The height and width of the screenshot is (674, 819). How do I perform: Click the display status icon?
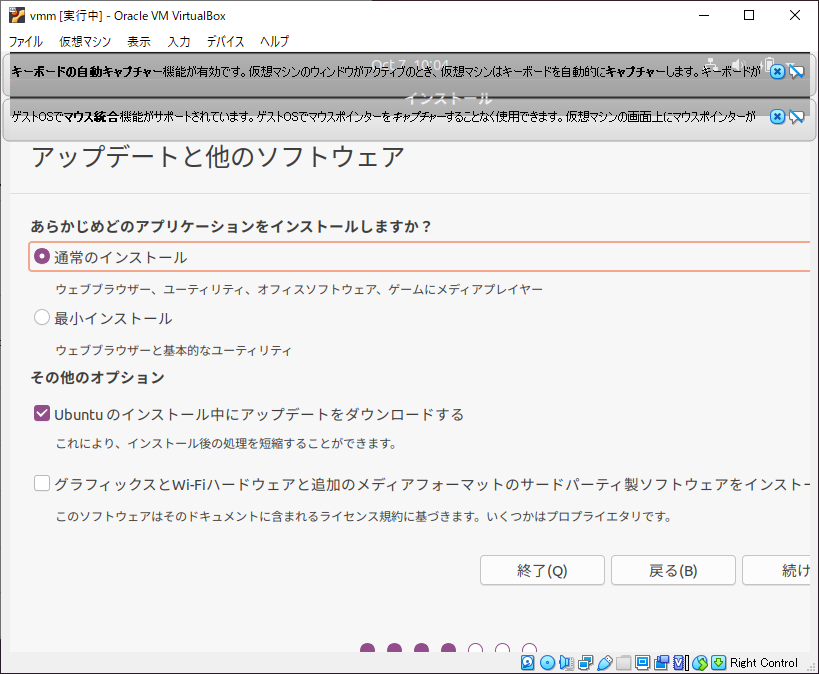(642, 663)
